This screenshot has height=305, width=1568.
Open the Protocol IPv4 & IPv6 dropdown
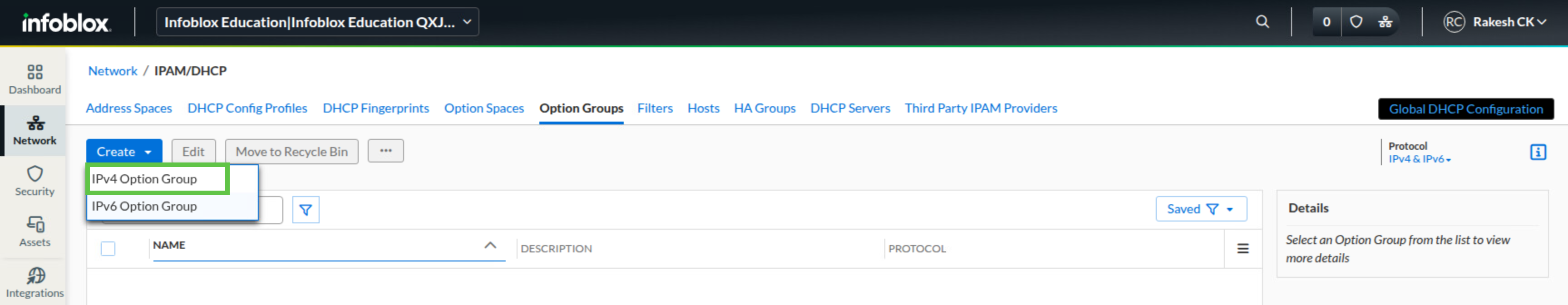pyautogui.click(x=1419, y=159)
